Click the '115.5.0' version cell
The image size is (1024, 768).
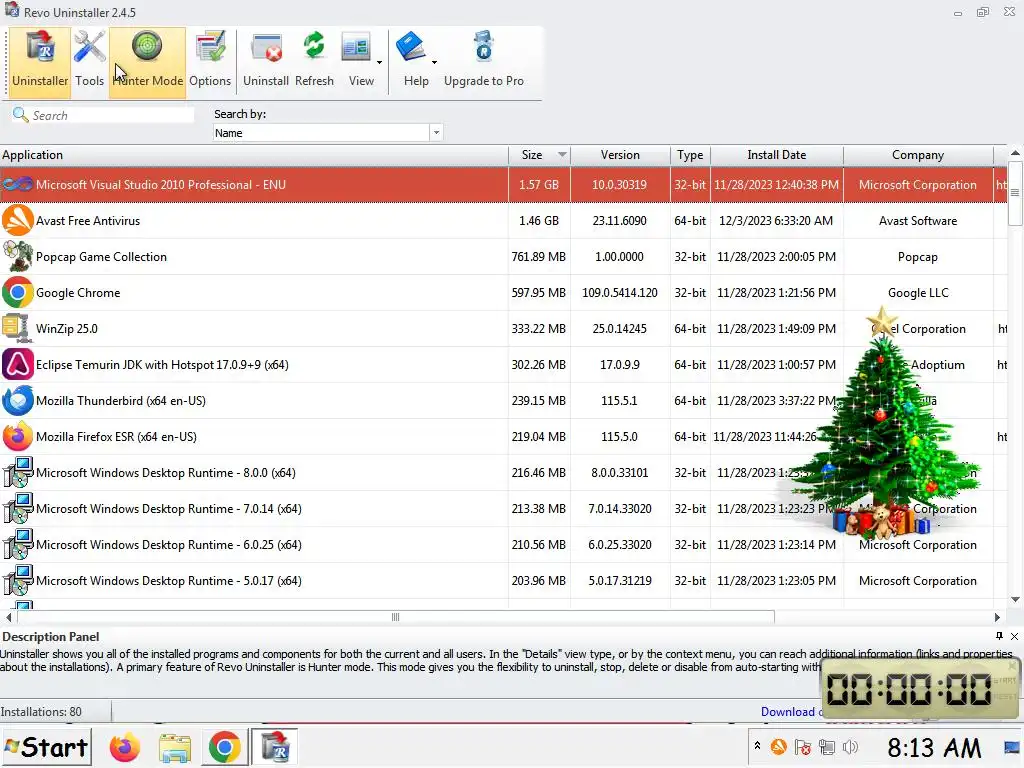620,436
